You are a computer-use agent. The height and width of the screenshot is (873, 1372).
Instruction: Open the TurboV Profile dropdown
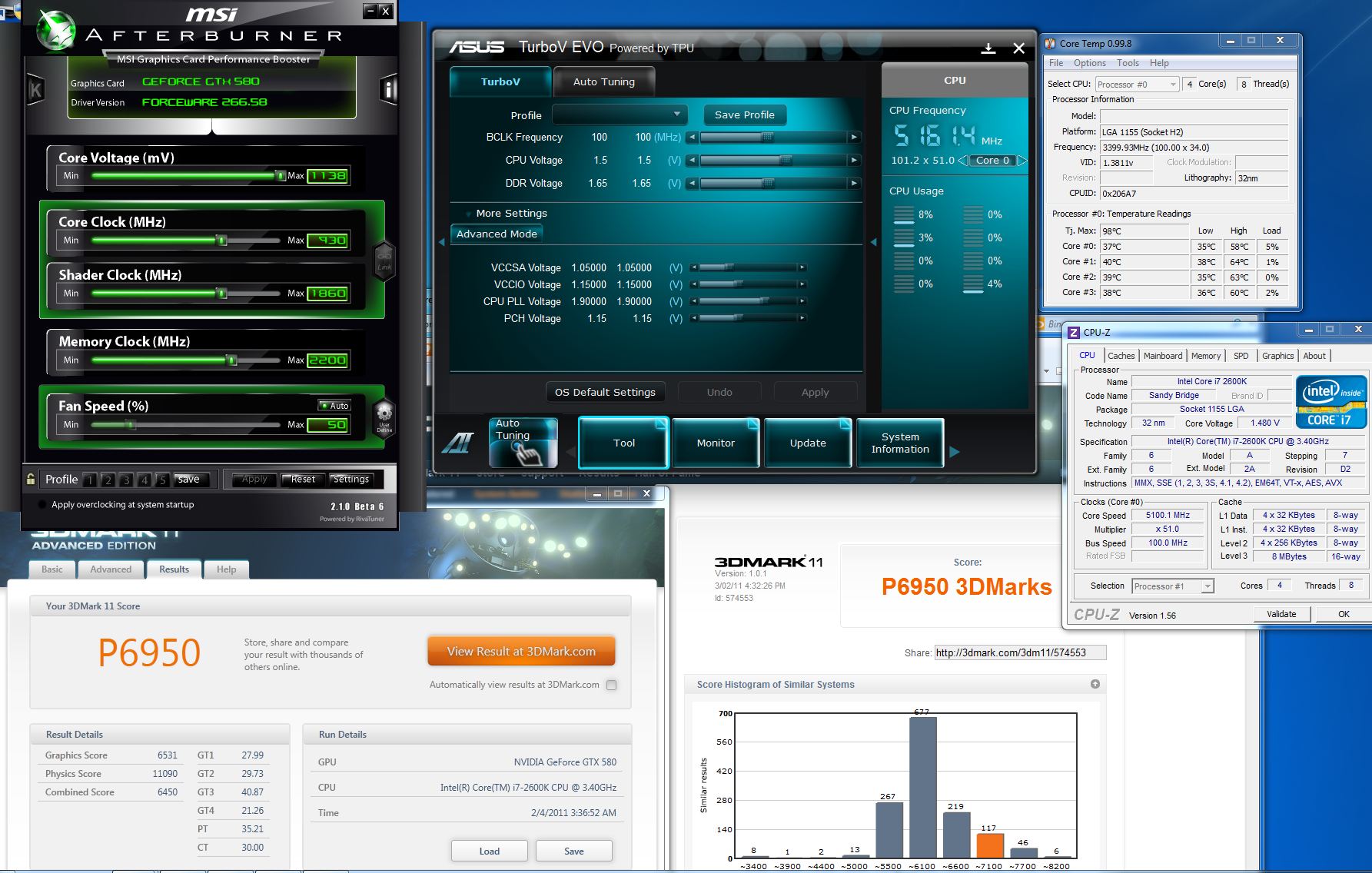pyautogui.click(x=620, y=115)
